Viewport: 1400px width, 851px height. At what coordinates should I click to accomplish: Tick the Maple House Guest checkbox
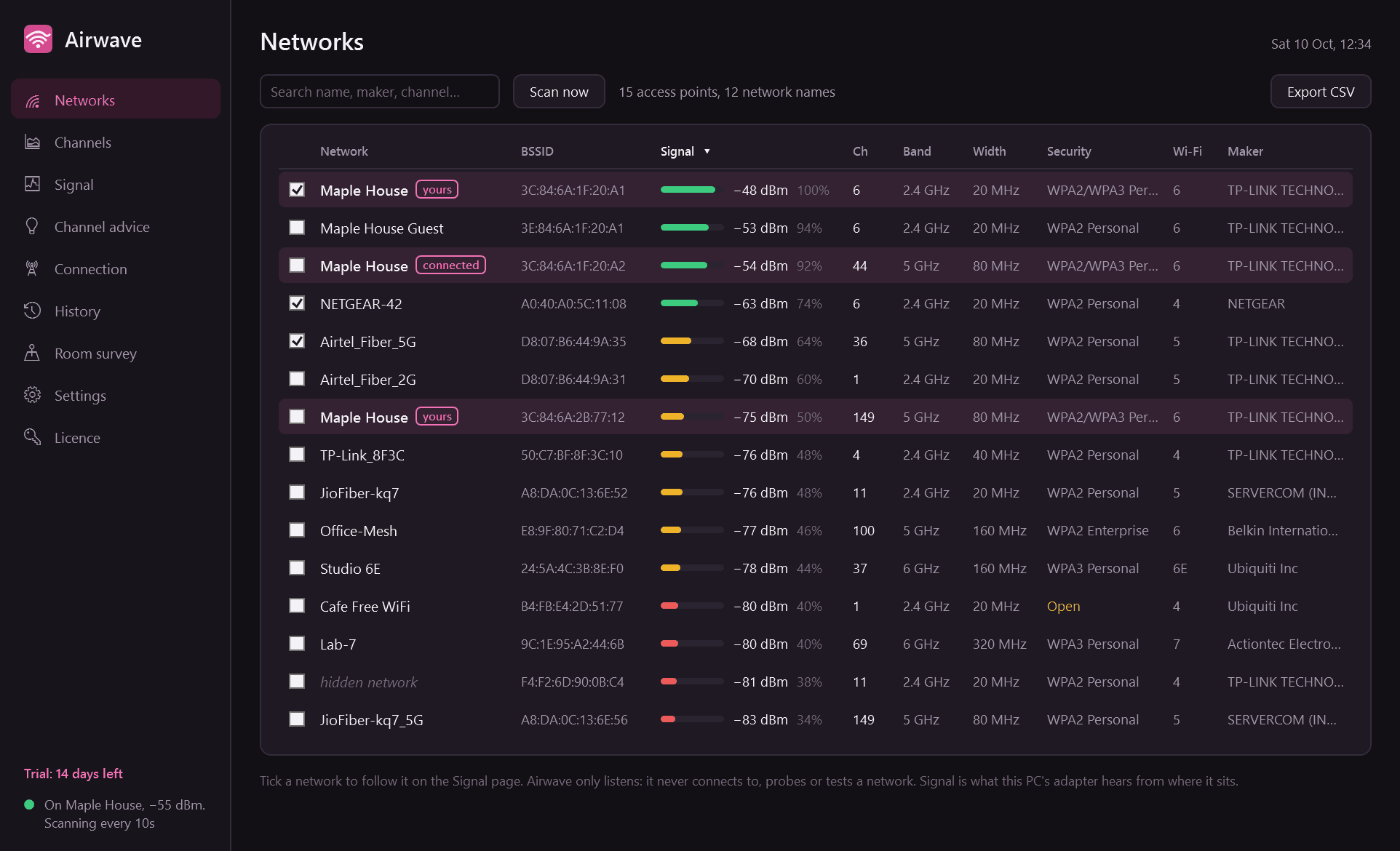(x=297, y=228)
